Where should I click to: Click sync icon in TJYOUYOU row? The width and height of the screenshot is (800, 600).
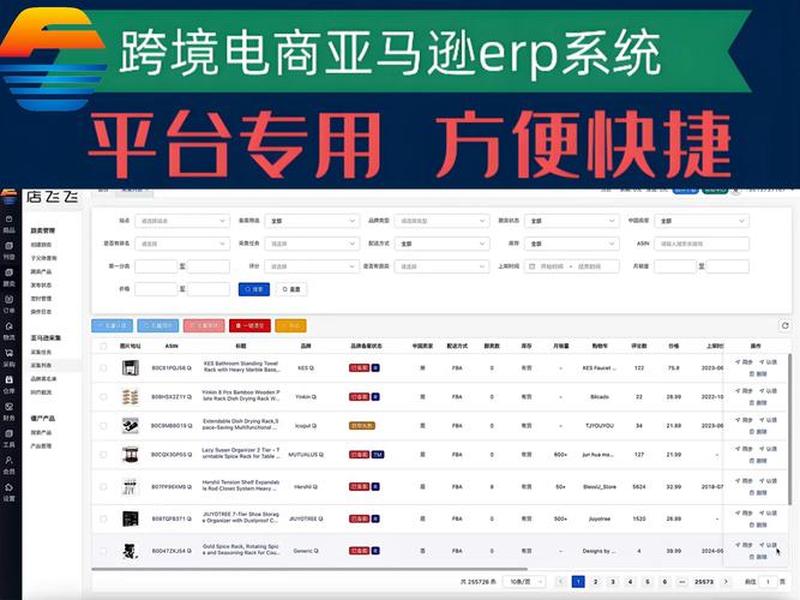coord(738,420)
